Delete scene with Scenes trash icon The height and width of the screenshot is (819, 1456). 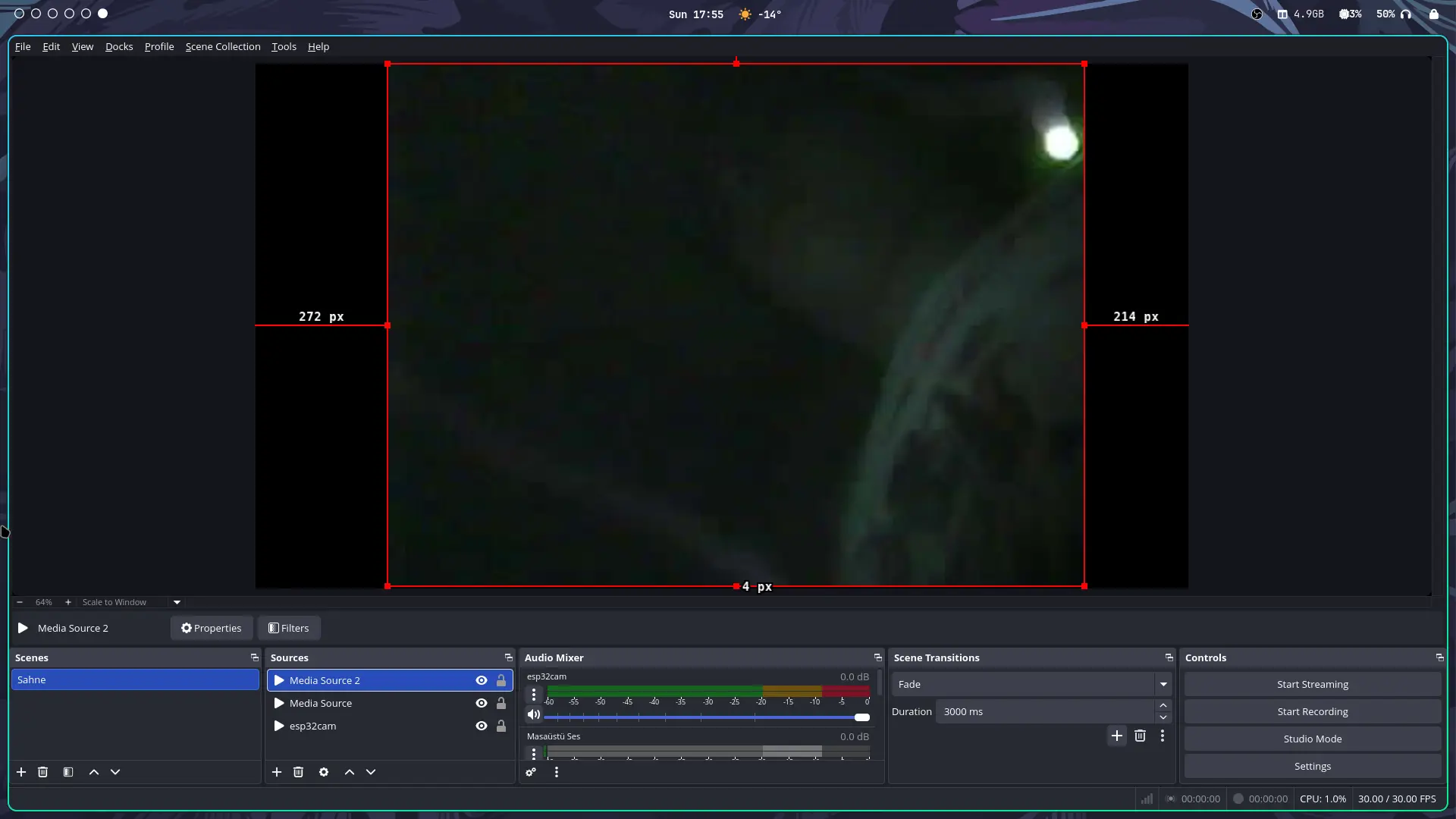pos(42,772)
